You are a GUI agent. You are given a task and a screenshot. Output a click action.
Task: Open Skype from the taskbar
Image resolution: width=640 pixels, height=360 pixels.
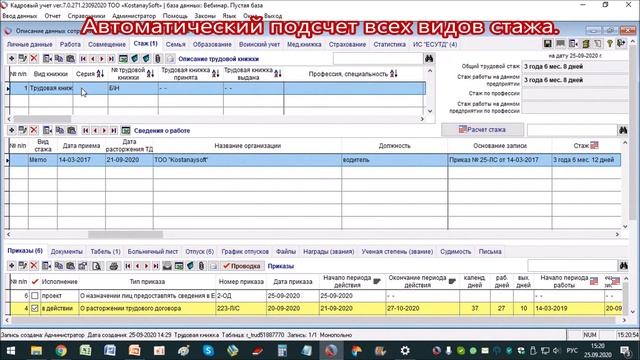coord(208,351)
